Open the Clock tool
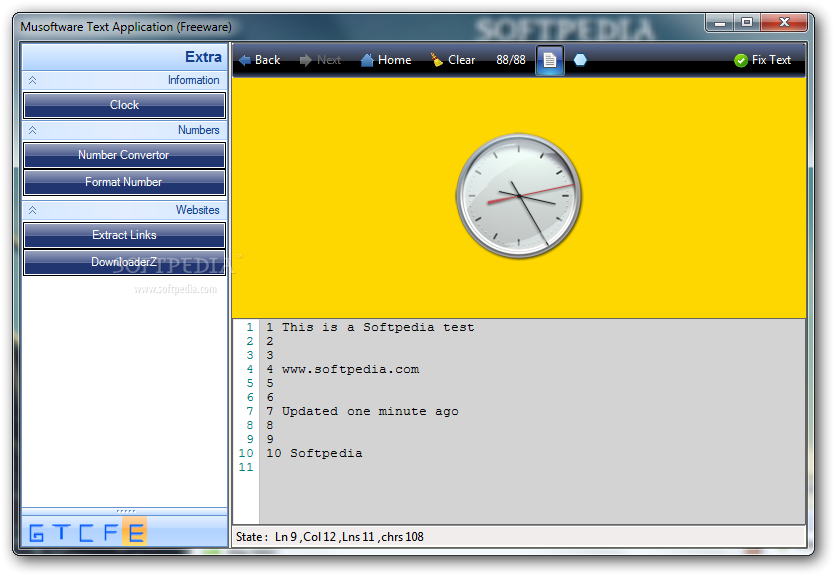Viewport: 835px width, 576px height. tap(124, 105)
